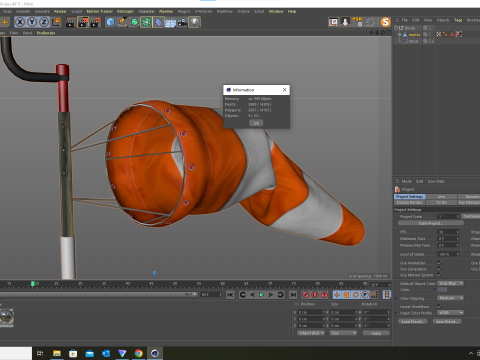Open the Render menu

point(60,11)
